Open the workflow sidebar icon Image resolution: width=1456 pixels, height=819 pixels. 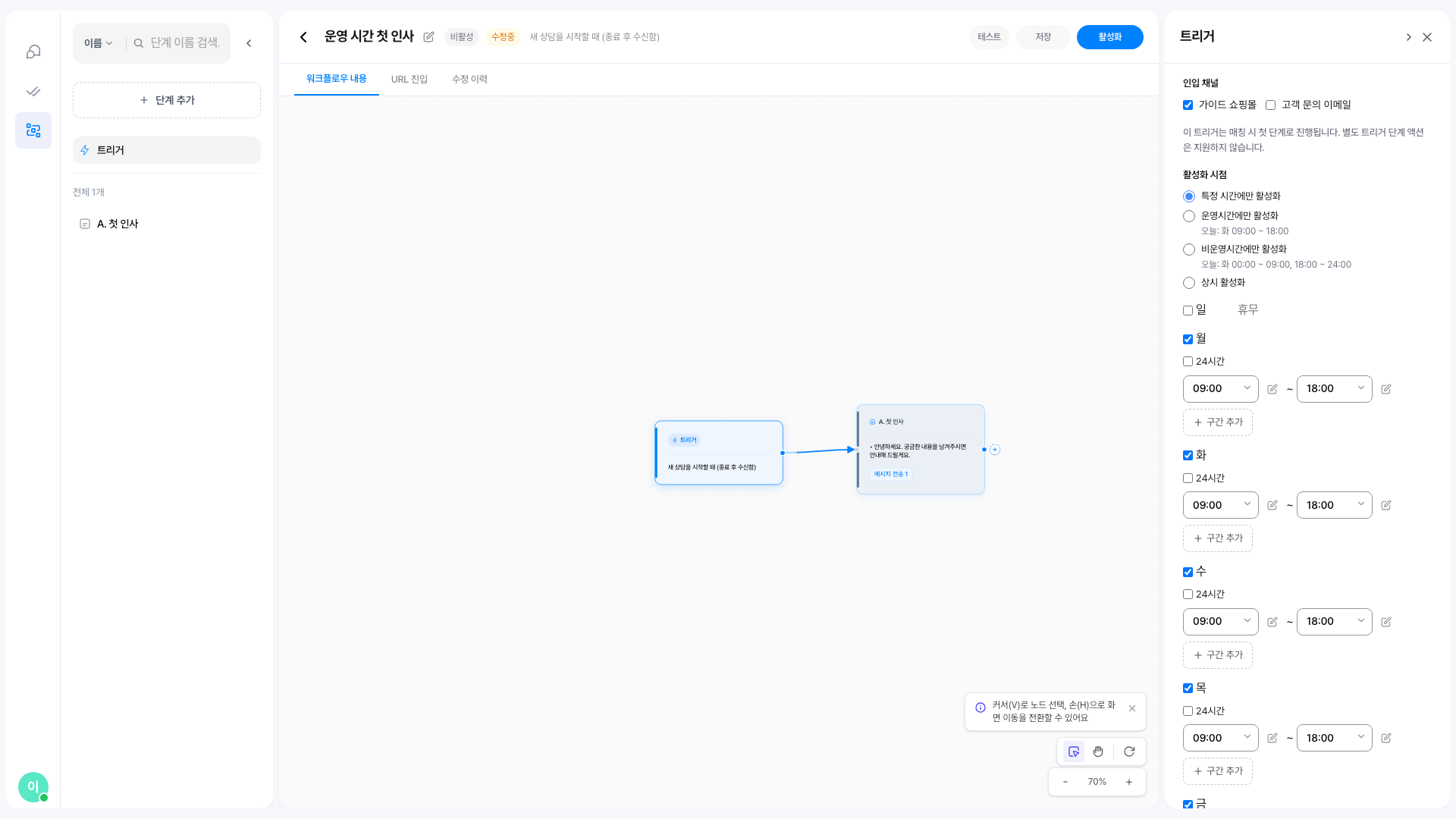33,130
